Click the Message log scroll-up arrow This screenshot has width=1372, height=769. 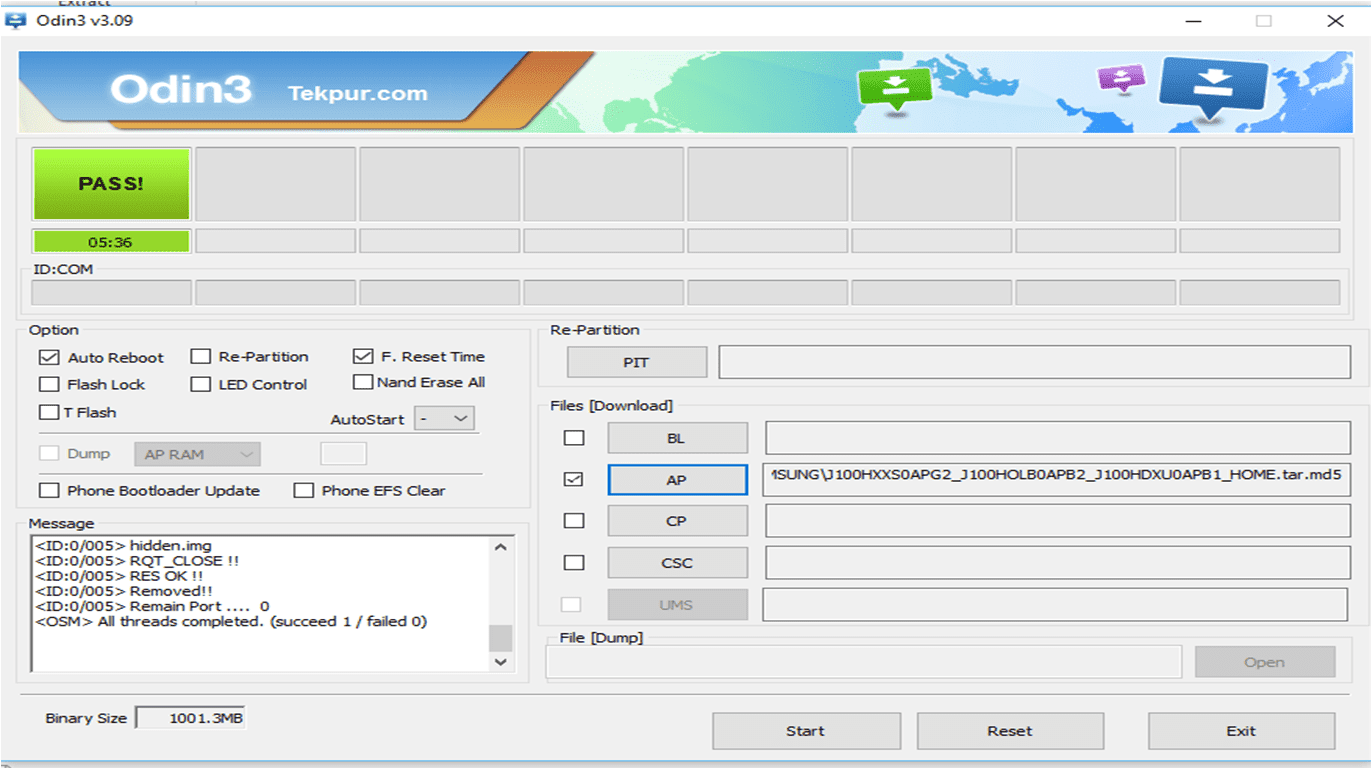click(501, 547)
